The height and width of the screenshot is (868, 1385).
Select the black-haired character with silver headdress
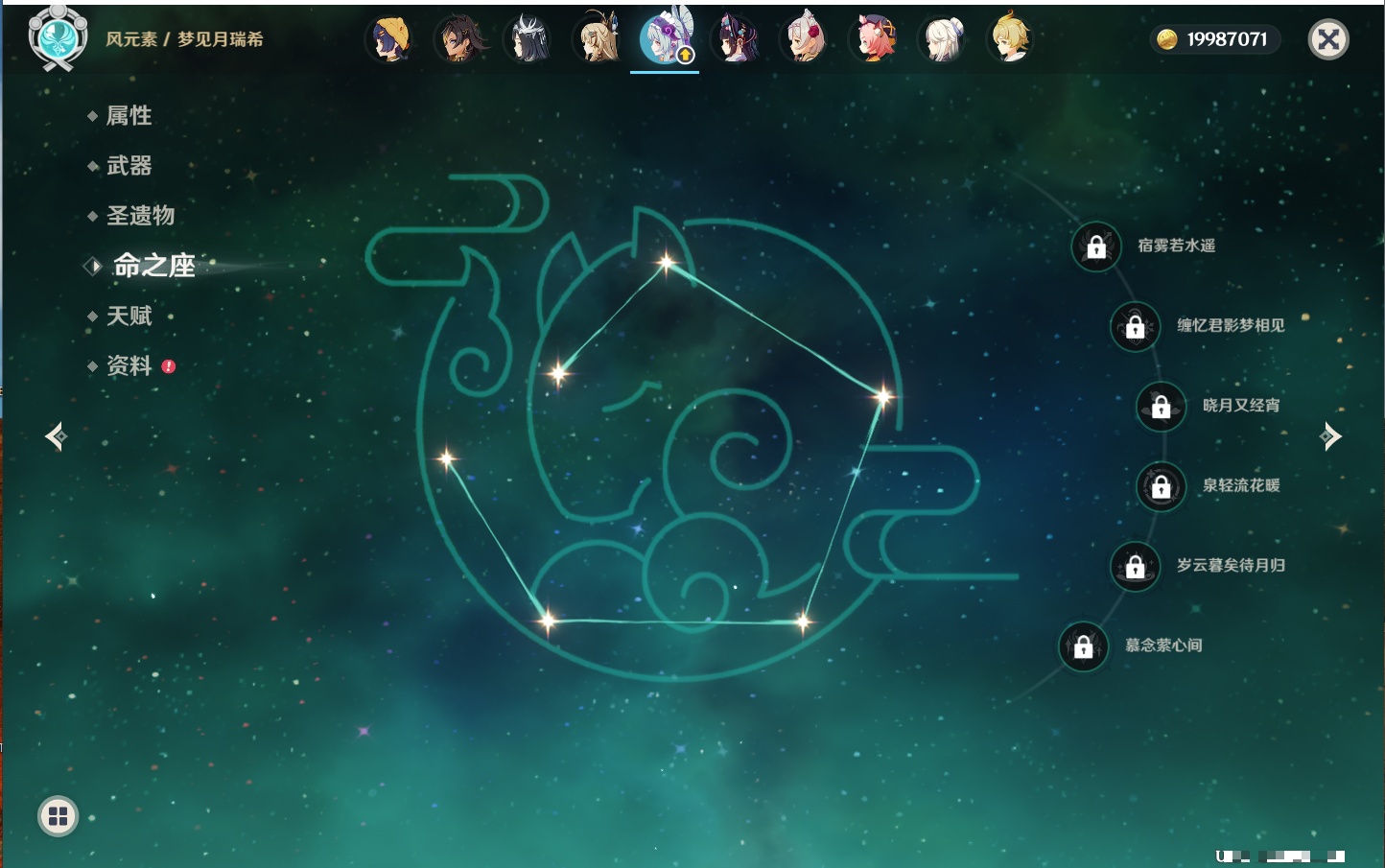pyautogui.click(x=528, y=39)
